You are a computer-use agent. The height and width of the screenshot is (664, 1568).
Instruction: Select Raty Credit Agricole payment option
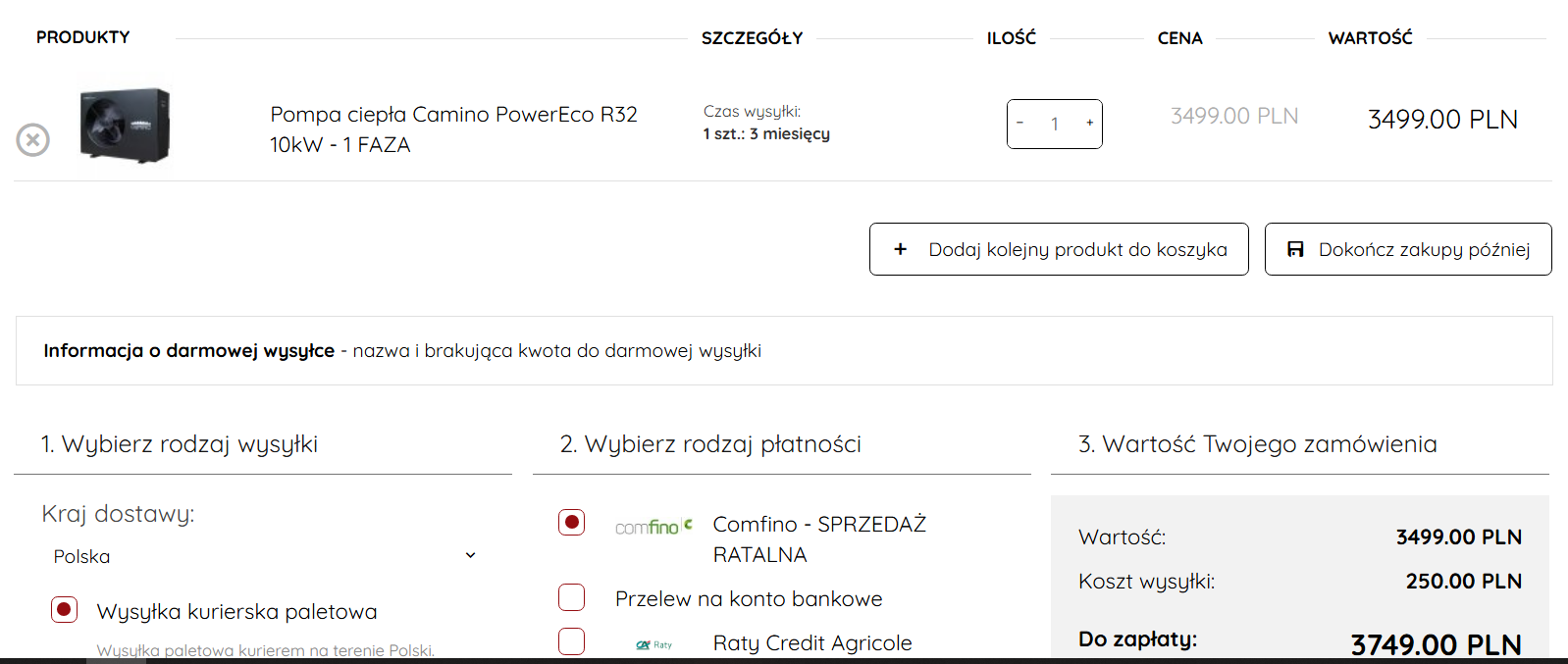click(x=572, y=641)
